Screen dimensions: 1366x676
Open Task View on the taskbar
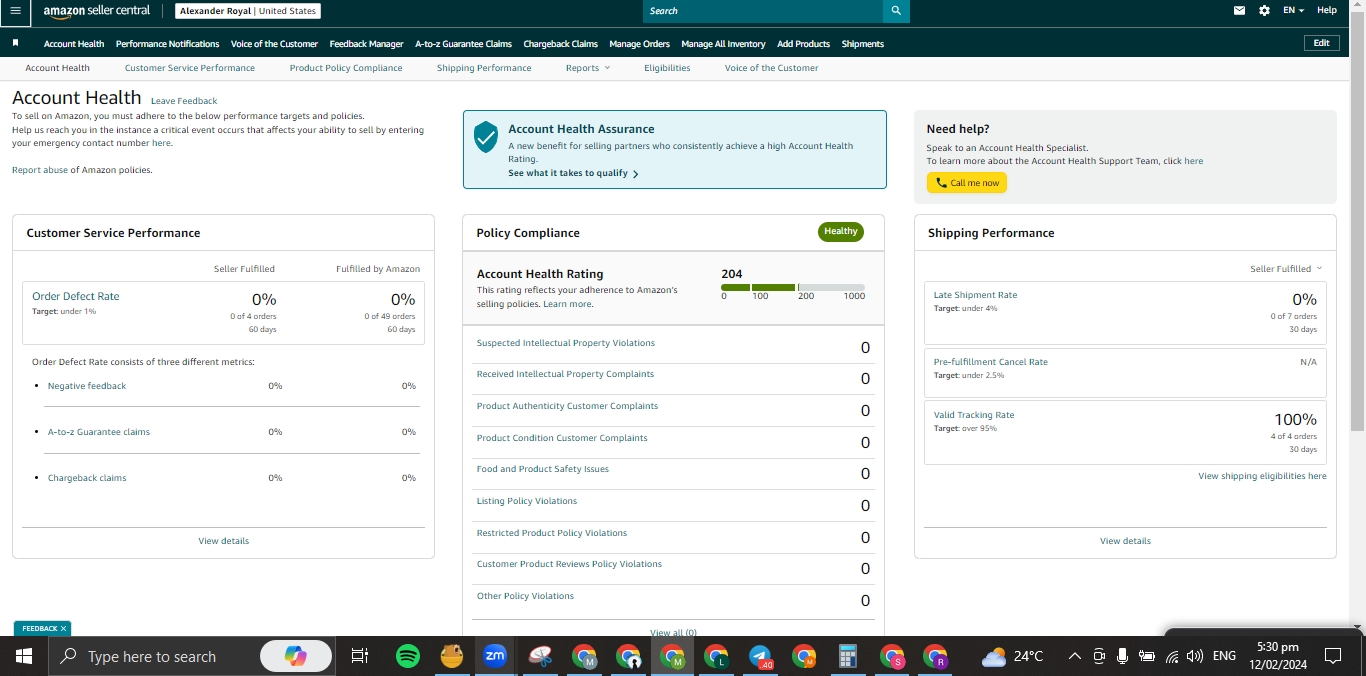(x=359, y=656)
